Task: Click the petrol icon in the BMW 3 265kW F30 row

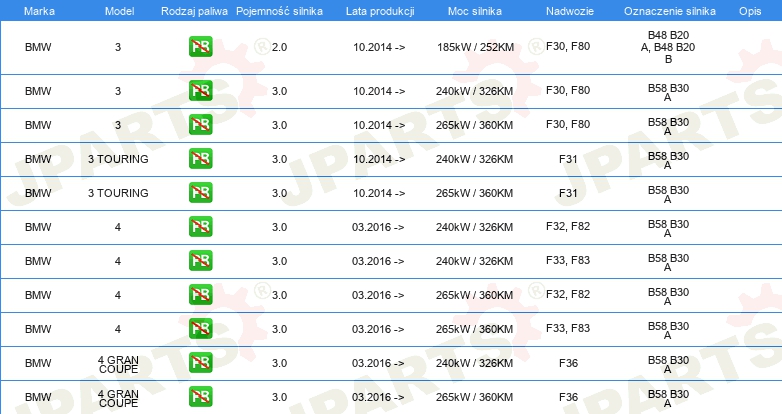Action: pos(200,125)
